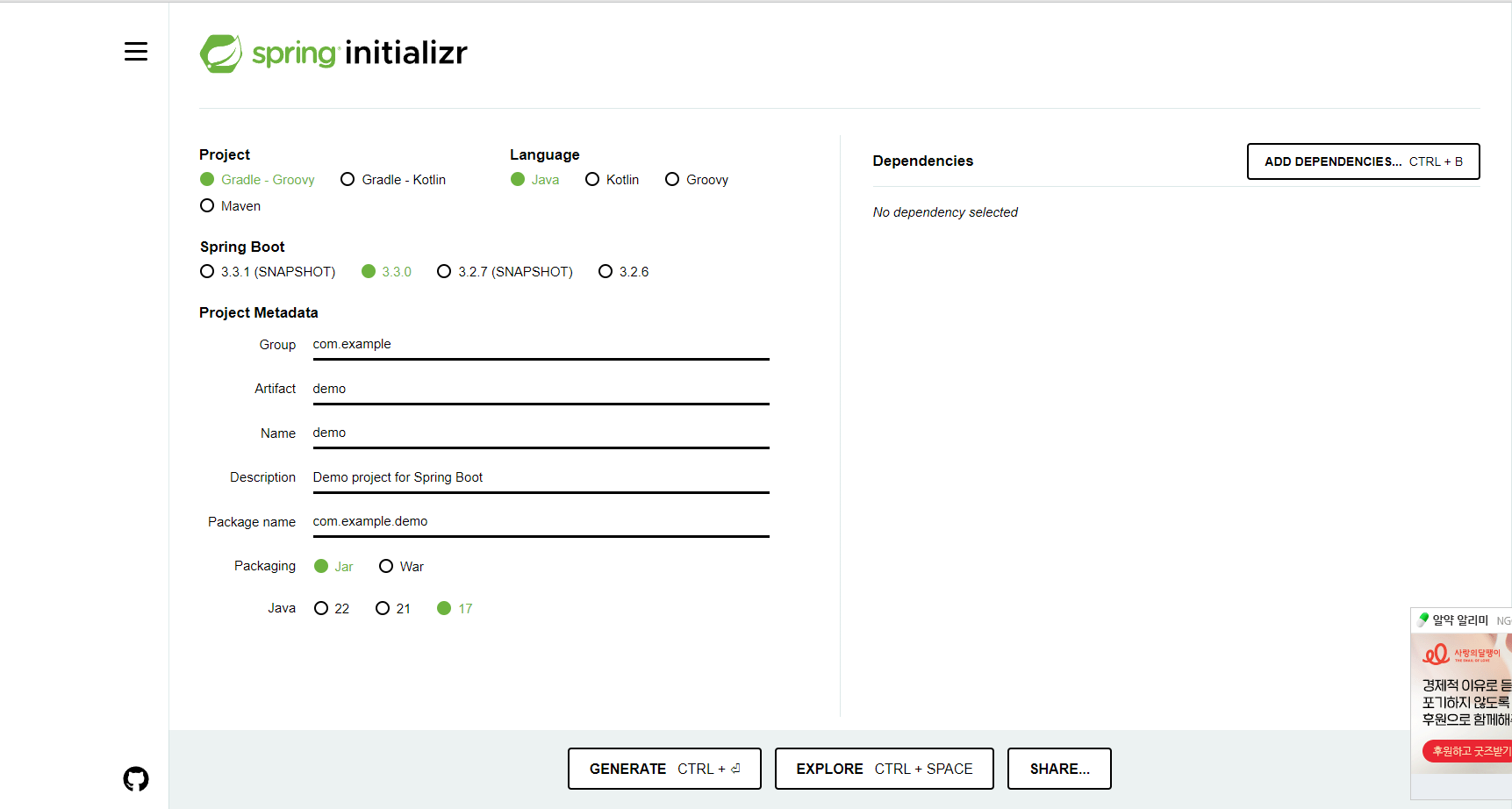
Task: Select Gradle - Groovy project option
Action: 257,179
